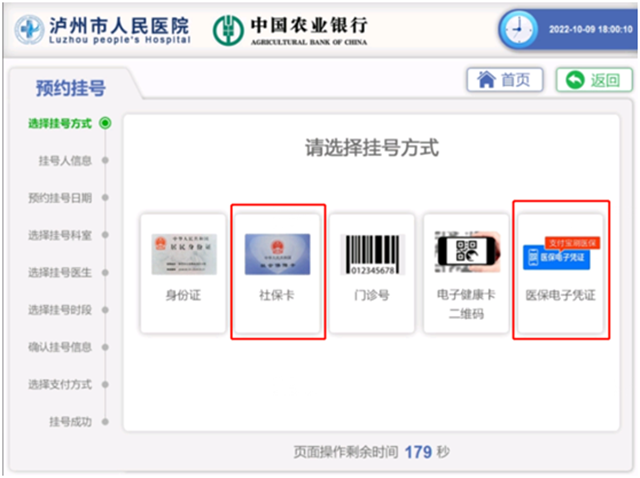The image size is (640, 478).
Task: Click the Luzhou People's Hospital logo
Action: pyautogui.click(x=30, y=29)
